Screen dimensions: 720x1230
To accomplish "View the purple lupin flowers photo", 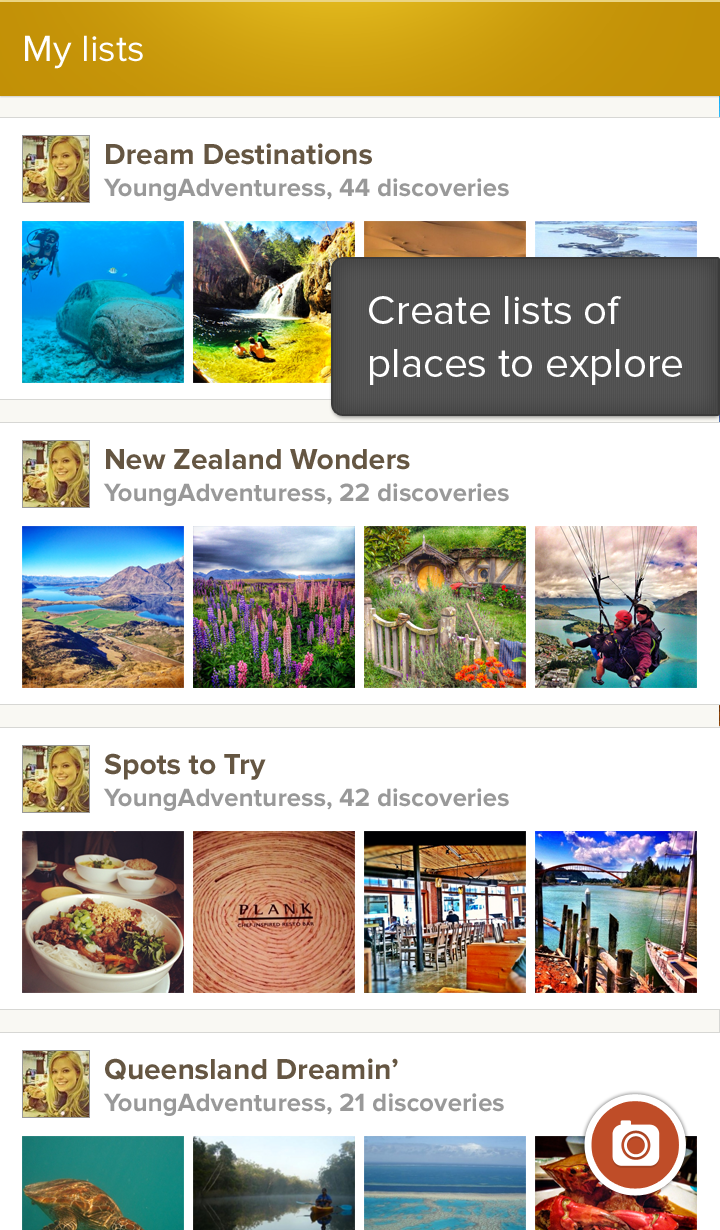I will pos(274,607).
